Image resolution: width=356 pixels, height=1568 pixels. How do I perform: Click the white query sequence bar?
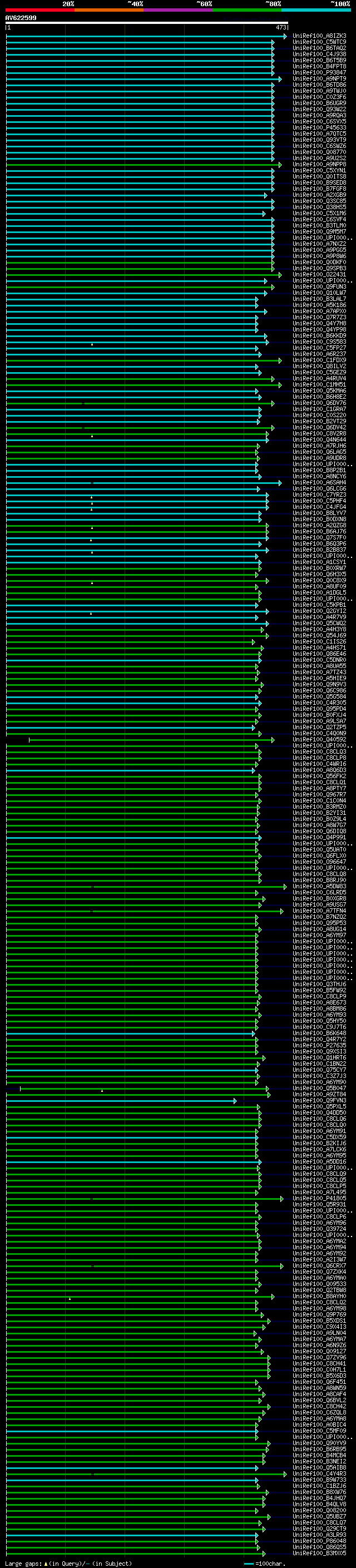tap(147, 23)
